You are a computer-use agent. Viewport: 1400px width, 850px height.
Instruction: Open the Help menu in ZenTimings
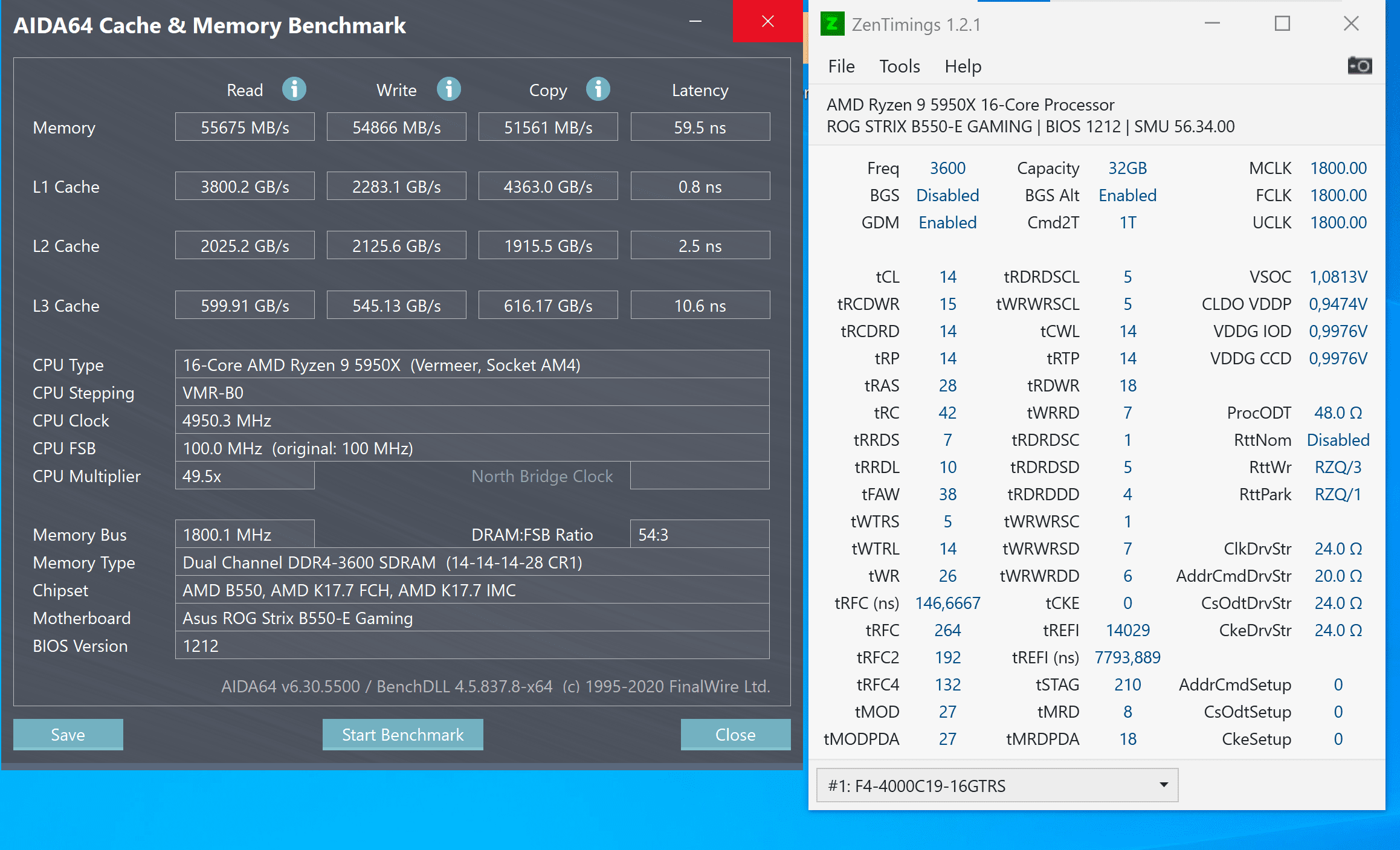point(963,66)
